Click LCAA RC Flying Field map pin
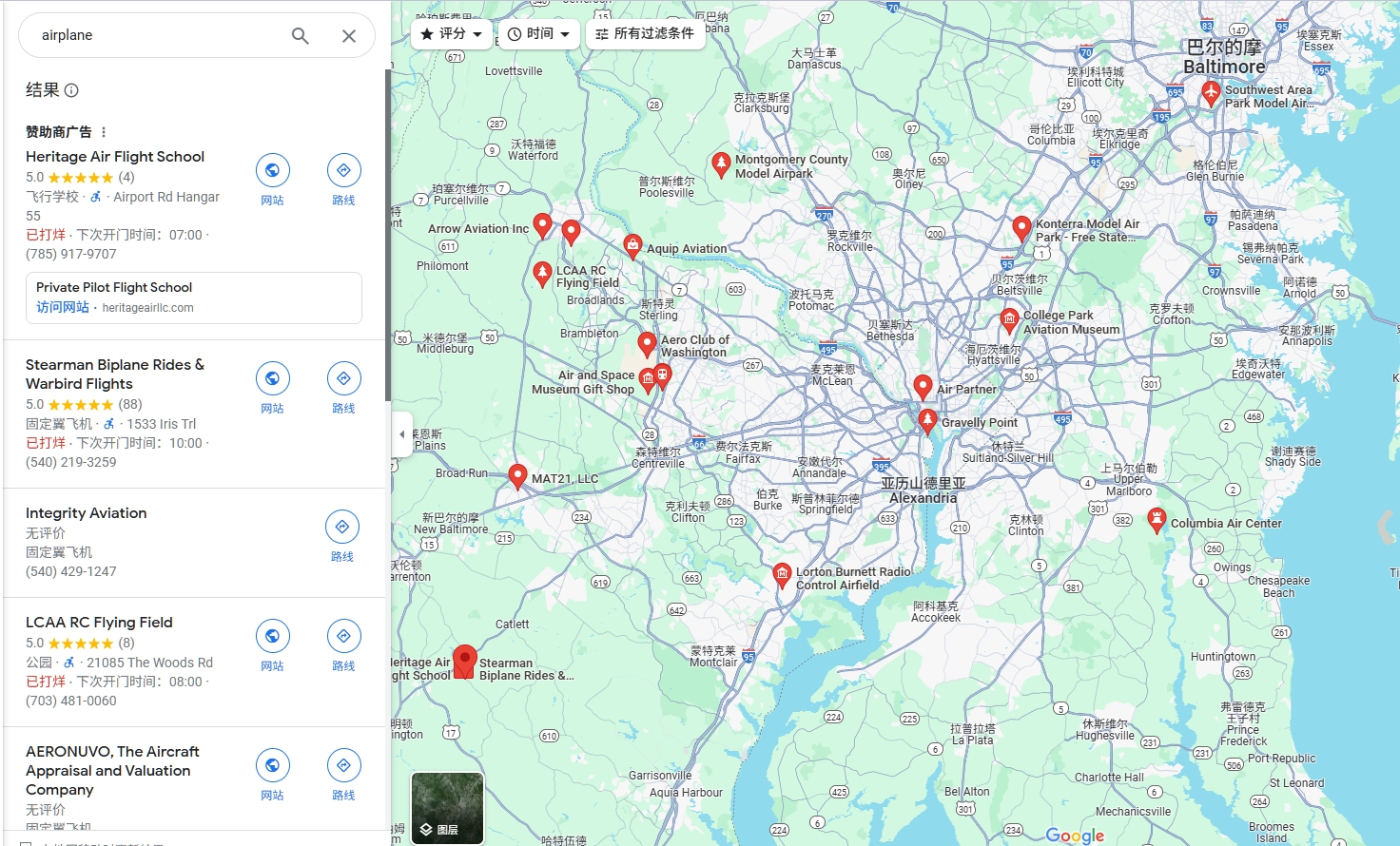Viewport: 1400px width, 846px height. 542,275
